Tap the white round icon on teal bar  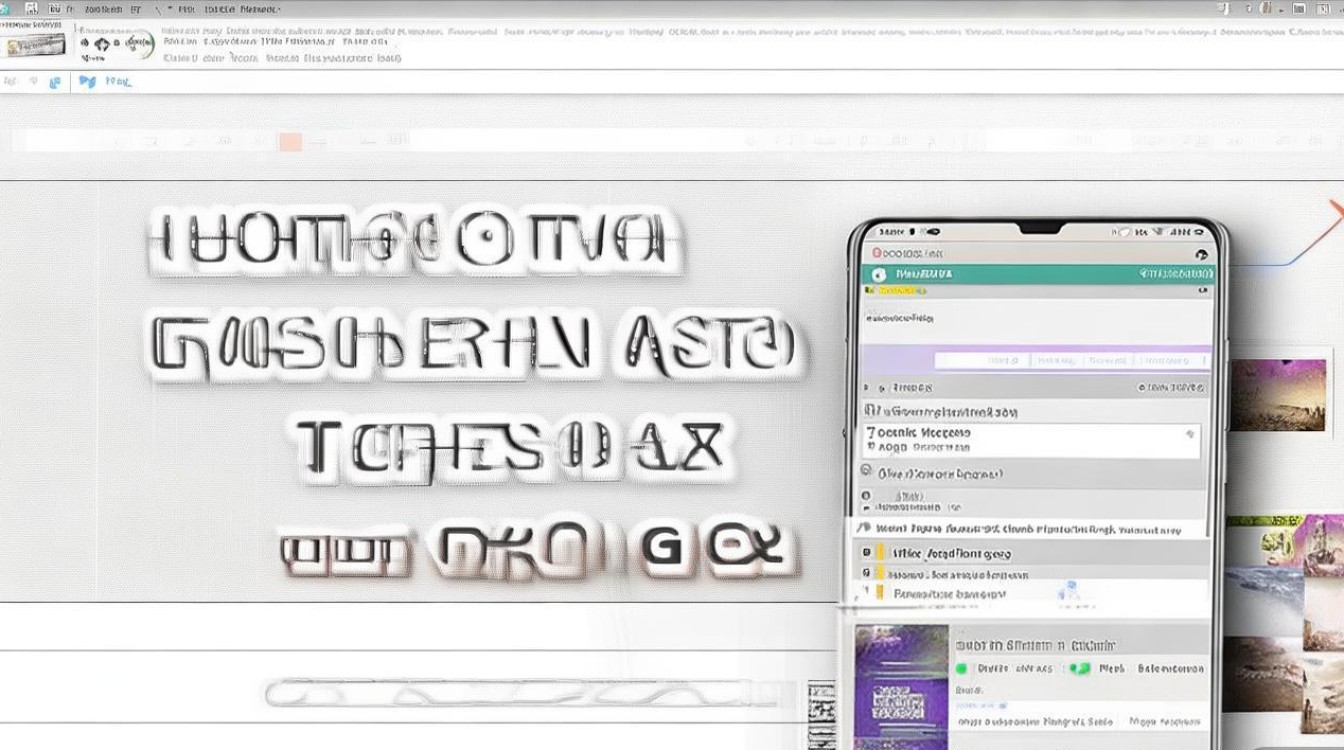click(879, 275)
